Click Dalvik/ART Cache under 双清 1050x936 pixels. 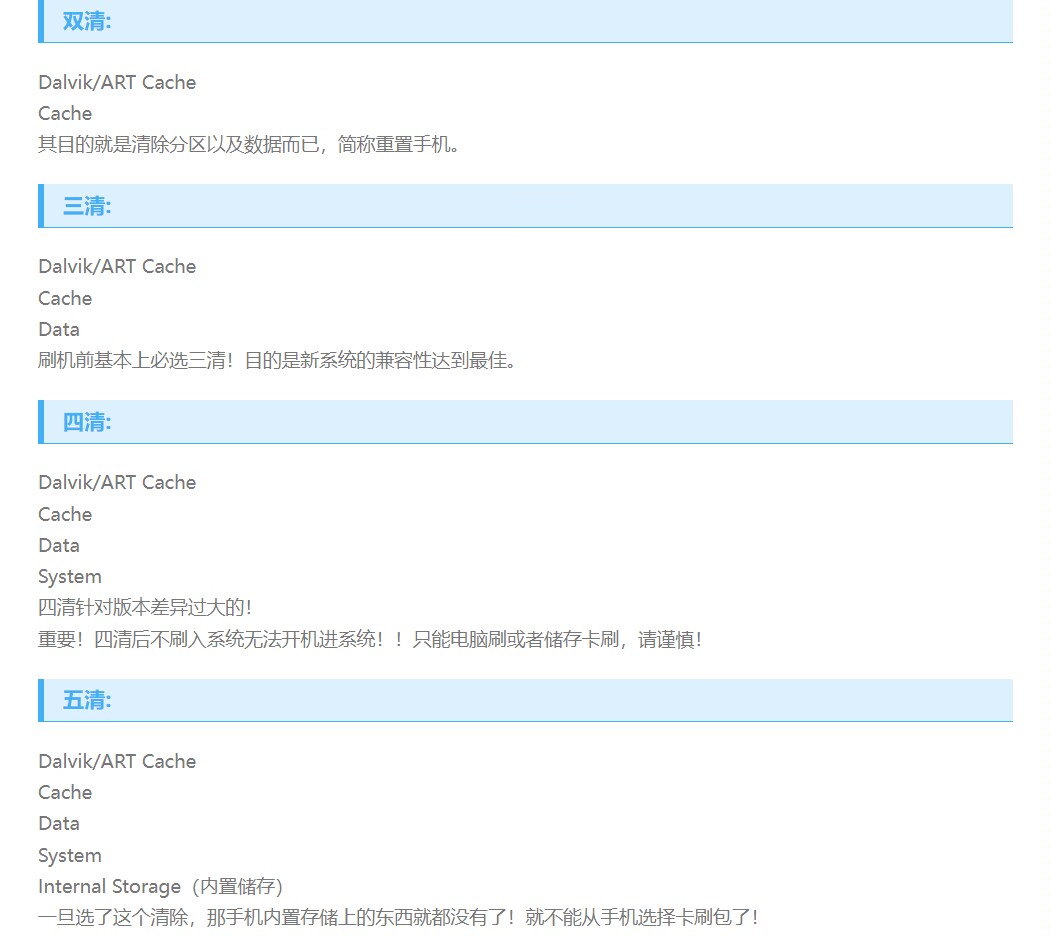[x=117, y=83]
